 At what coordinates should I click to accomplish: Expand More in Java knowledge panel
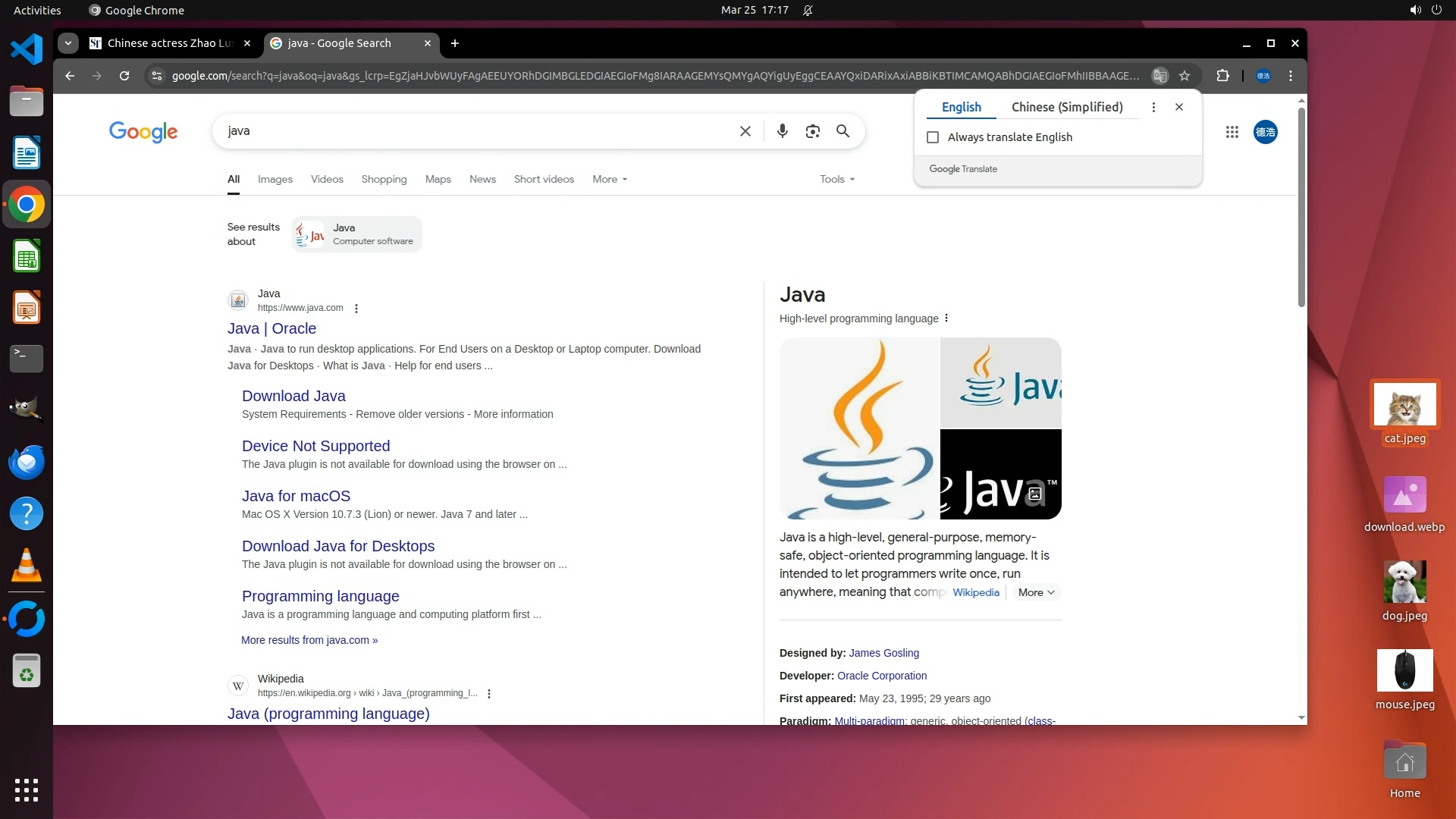click(1036, 593)
